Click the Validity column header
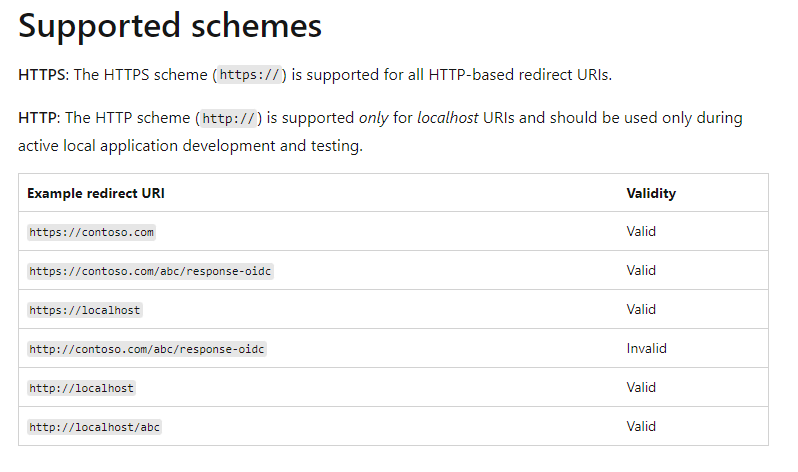The image size is (798, 472). click(x=651, y=193)
